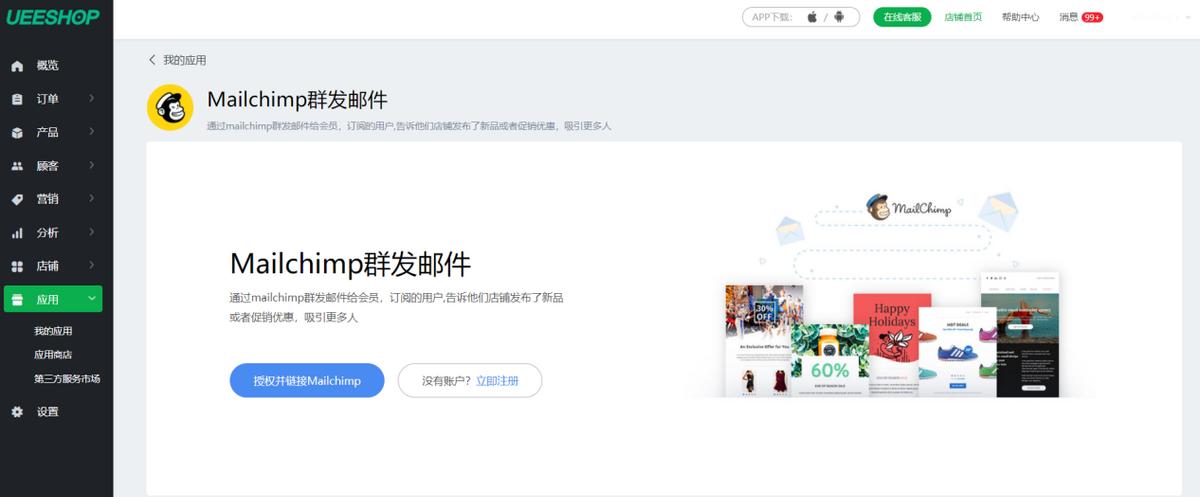Go back via 我的应用 breadcrumb text
Image resolution: width=1200 pixels, height=497 pixels.
point(185,60)
